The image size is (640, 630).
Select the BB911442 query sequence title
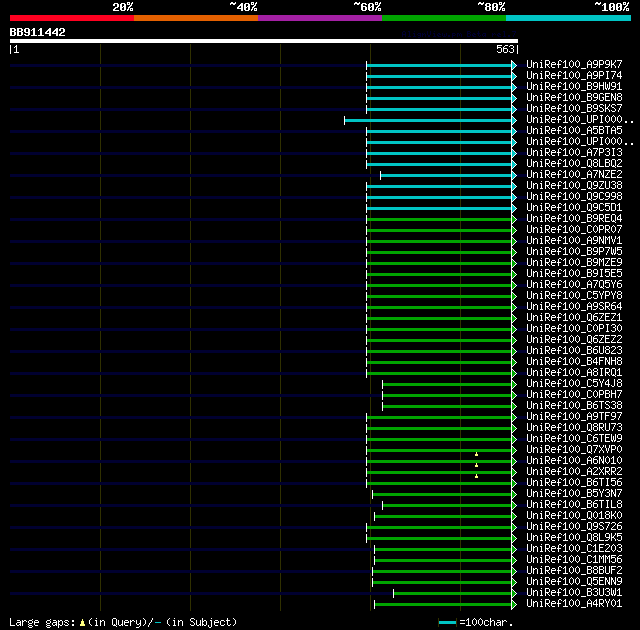[38, 32]
